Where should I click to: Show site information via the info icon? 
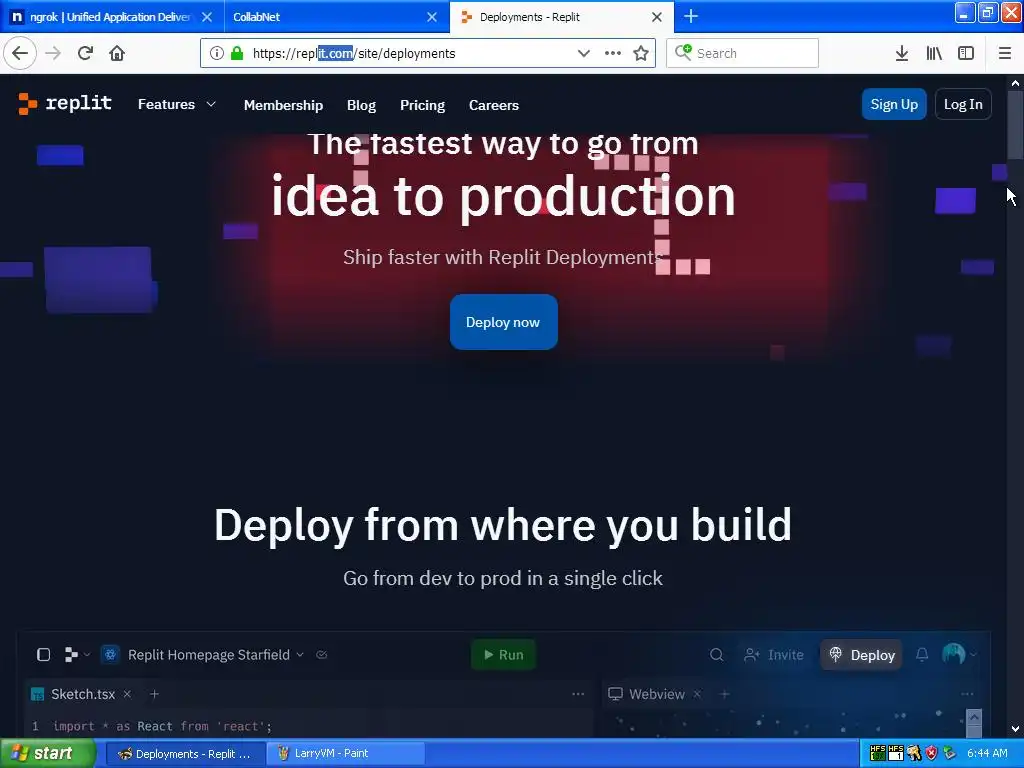point(217,53)
